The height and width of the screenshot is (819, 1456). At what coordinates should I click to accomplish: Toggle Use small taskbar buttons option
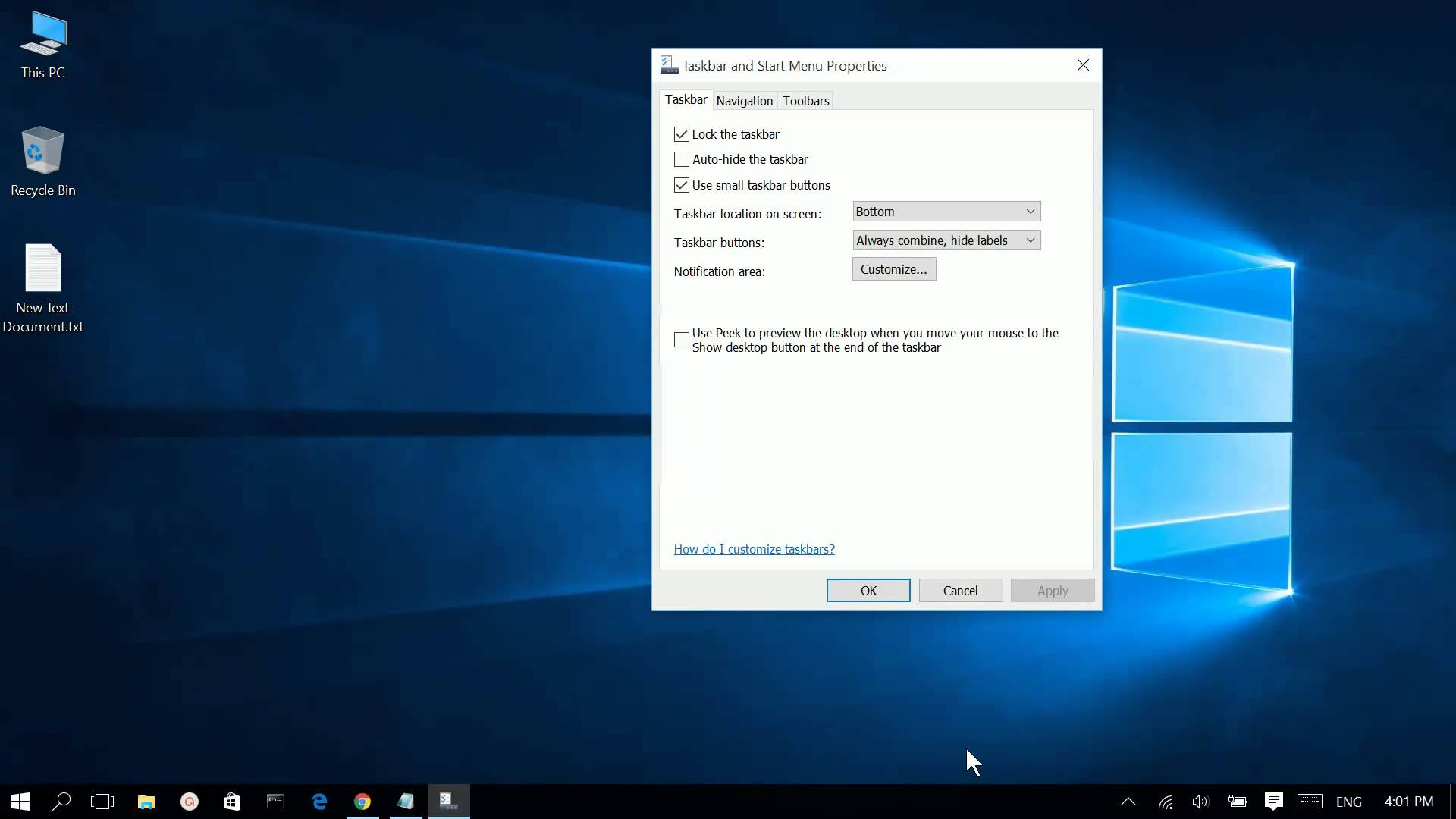point(681,184)
